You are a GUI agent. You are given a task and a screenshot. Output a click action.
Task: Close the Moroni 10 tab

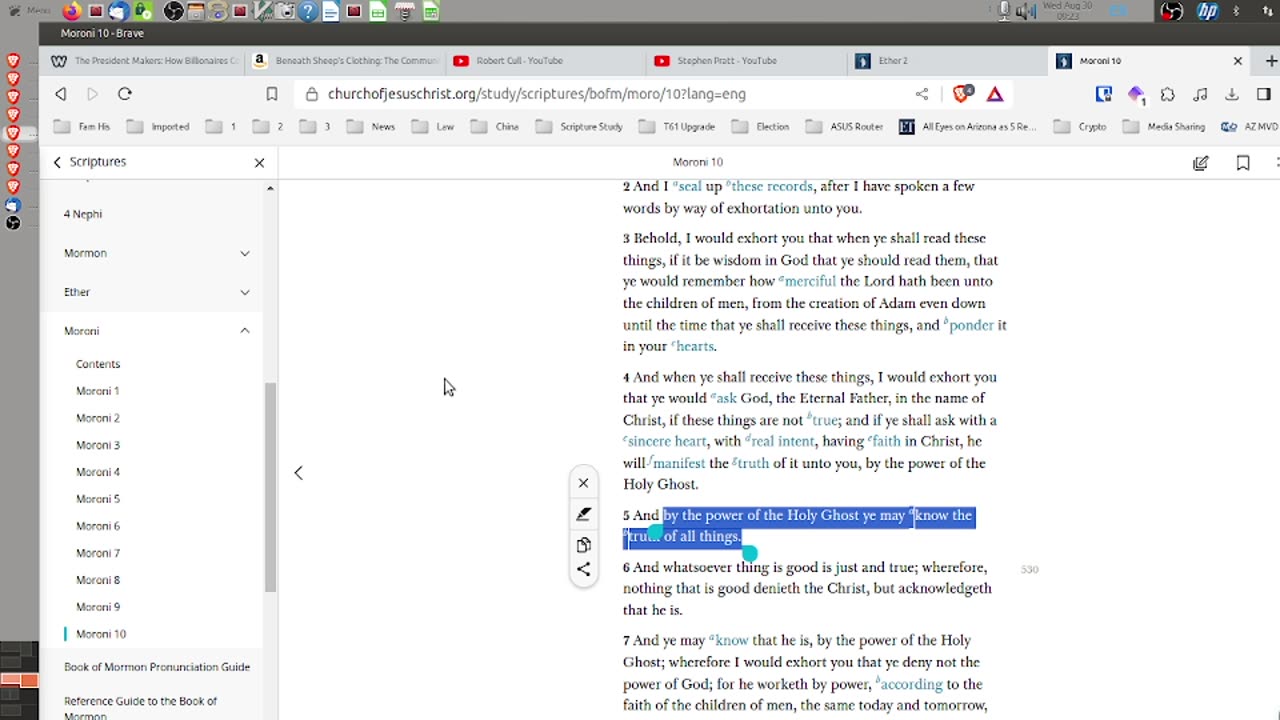click(x=1237, y=61)
